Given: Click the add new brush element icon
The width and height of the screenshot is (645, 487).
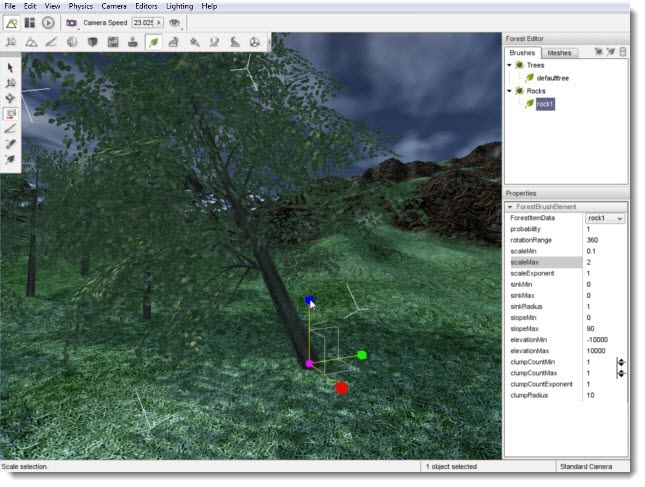Looking at the screenshot, I should 611,51.
